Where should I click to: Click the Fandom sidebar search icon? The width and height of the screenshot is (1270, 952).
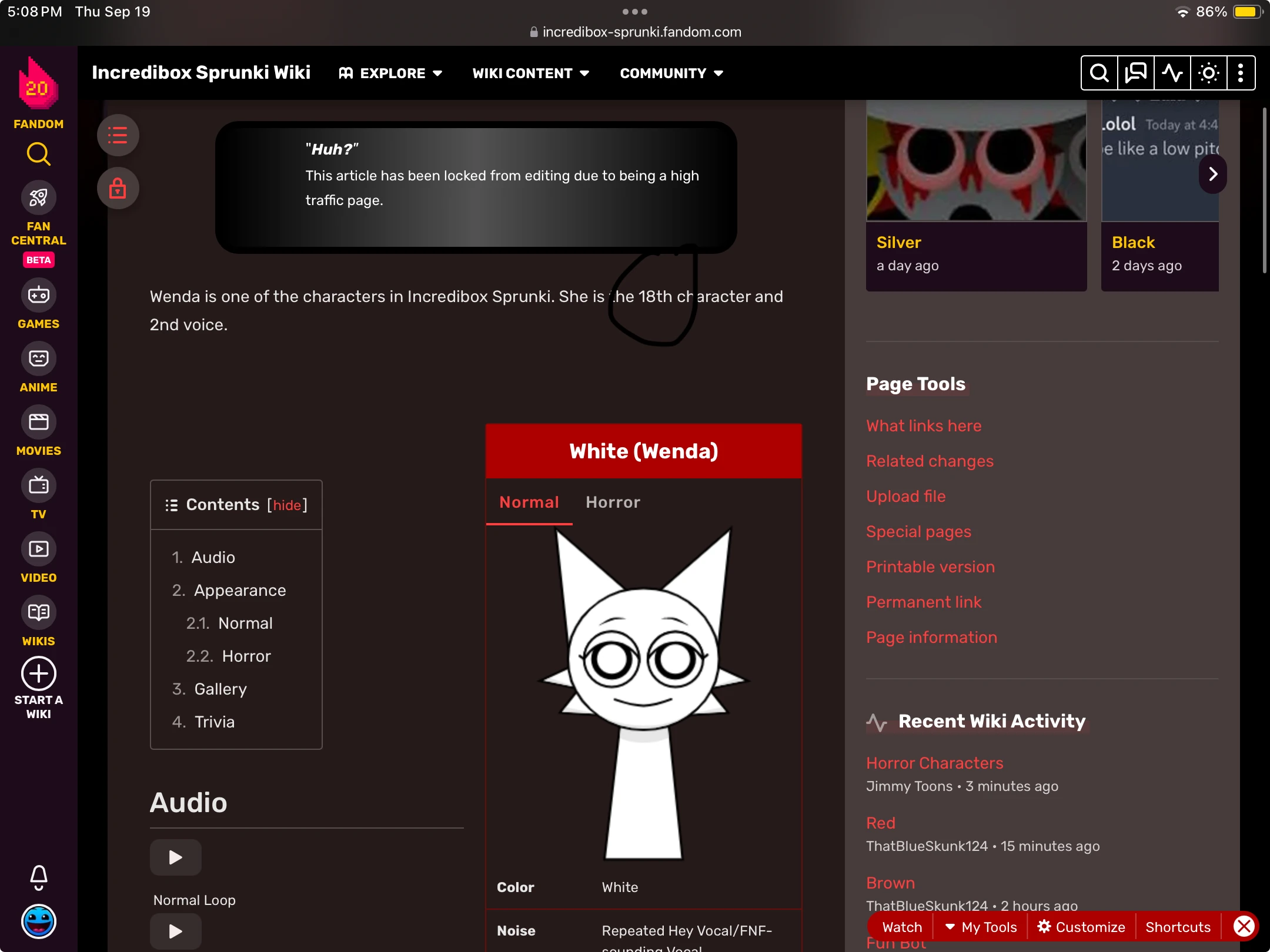click(x=38, y=154)
